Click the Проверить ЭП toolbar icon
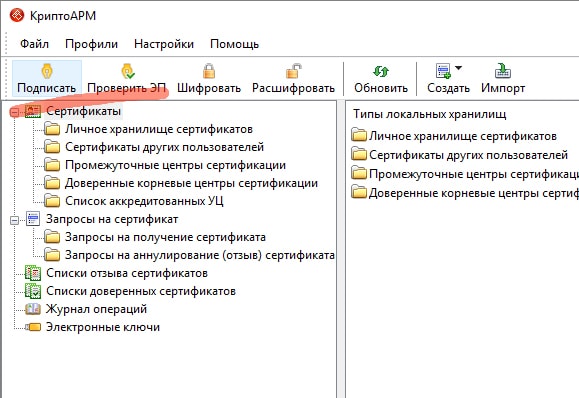The image size is (579, 398). pos(128,71)
